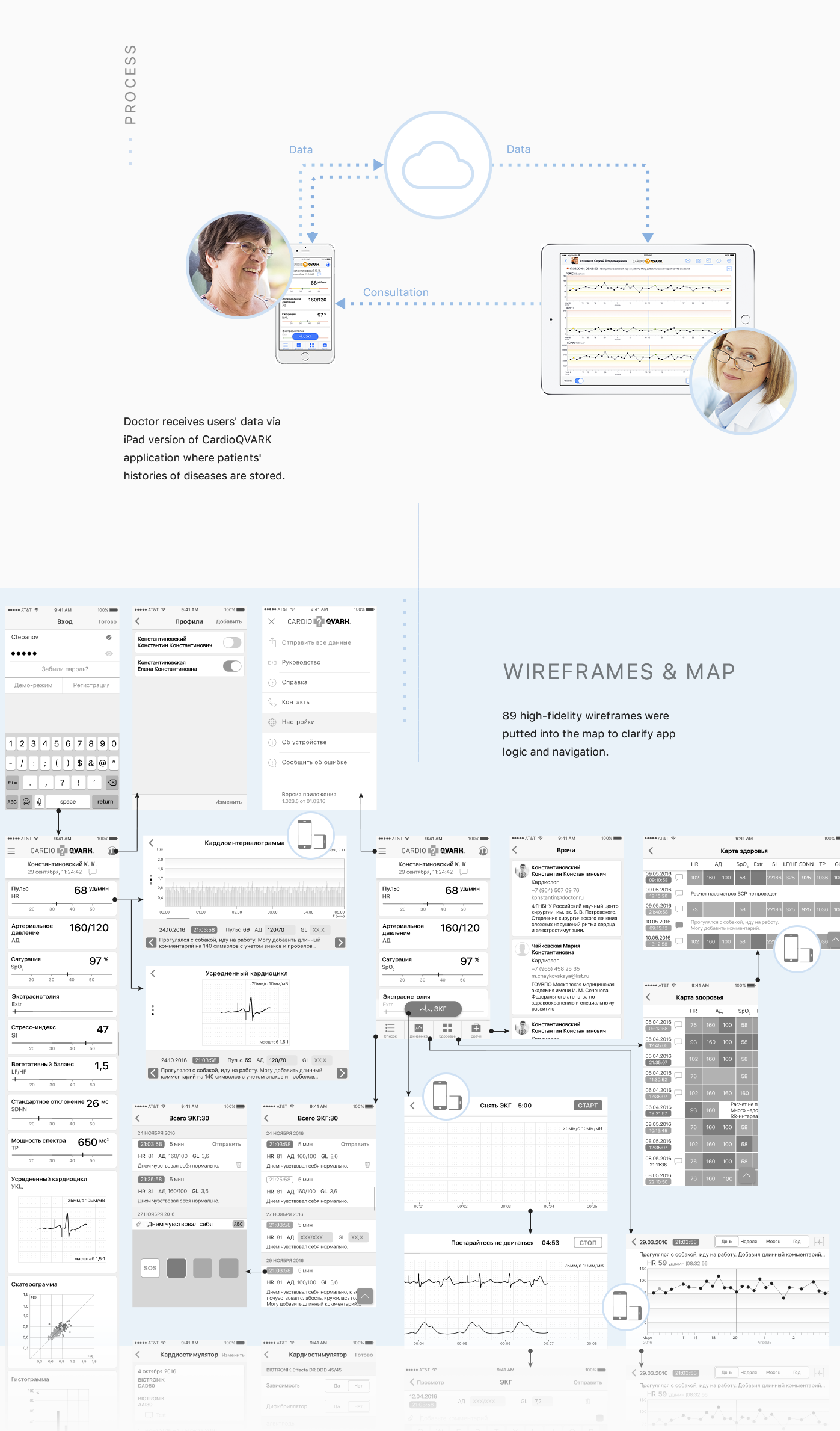Tap Регистрация on the login screen
This screenshot has width=840, height=1431.
[x=91, y=685]
